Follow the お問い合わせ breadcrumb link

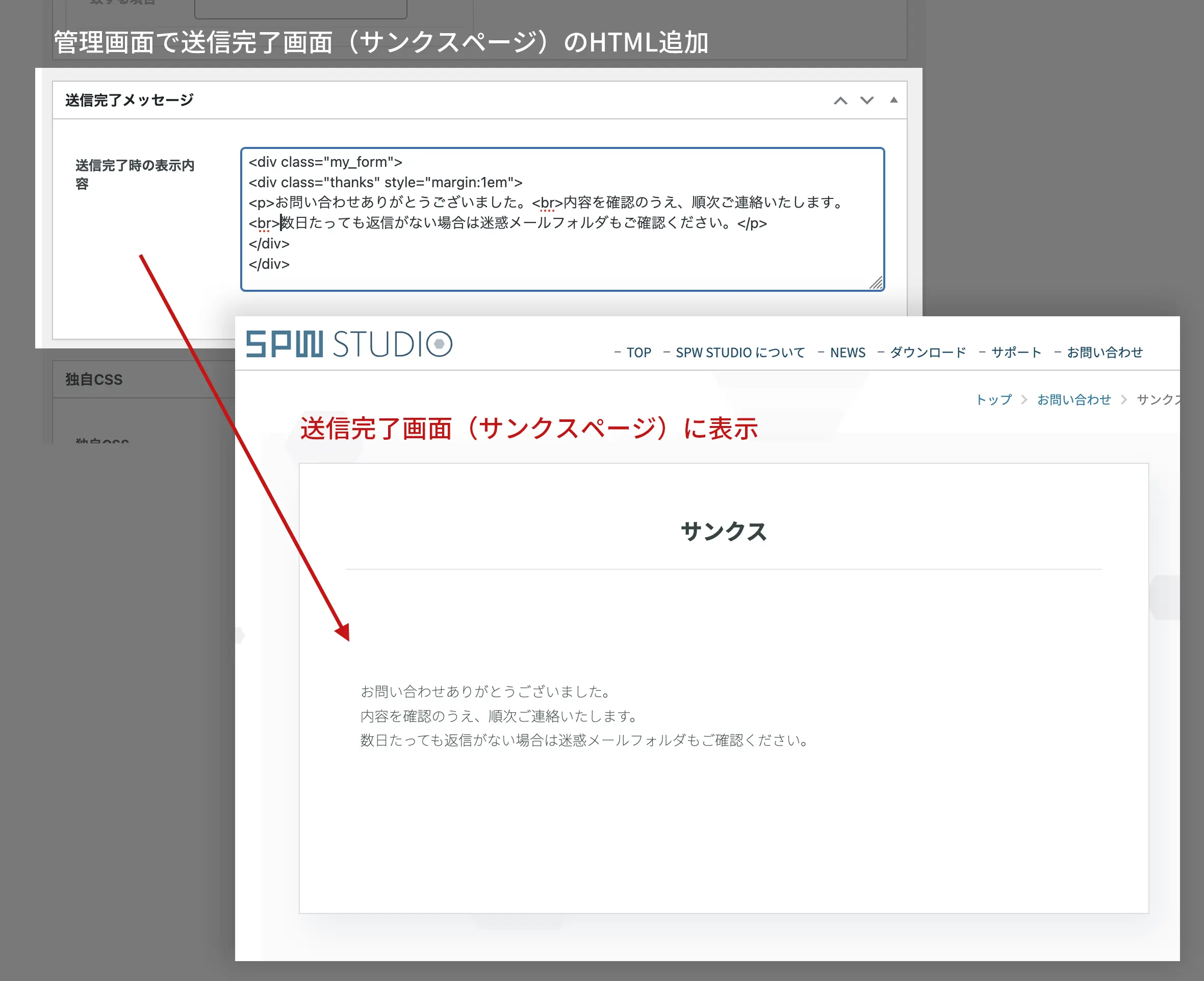pos(1073,399)
